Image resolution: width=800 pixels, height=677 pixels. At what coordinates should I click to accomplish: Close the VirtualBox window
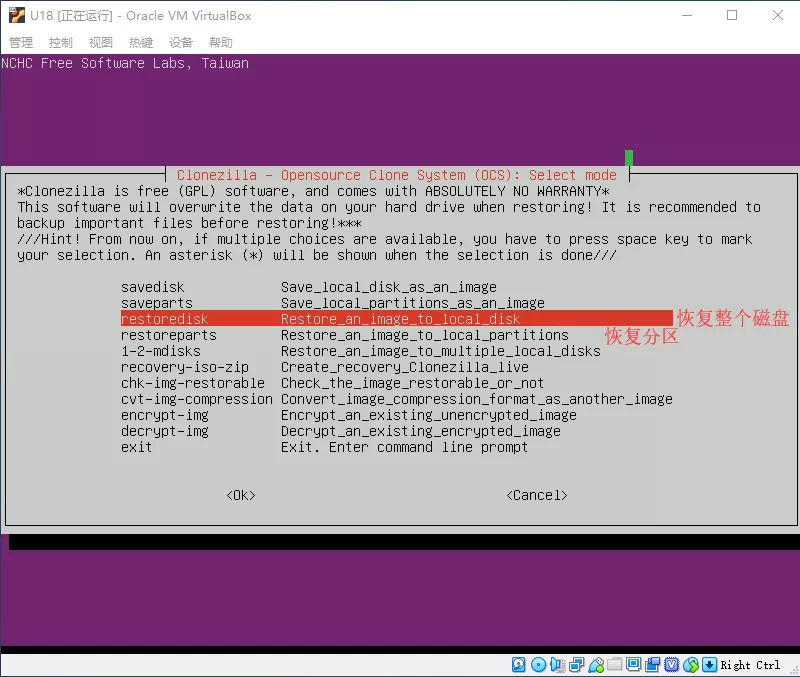pyautogui.click(x=778, y=15)
